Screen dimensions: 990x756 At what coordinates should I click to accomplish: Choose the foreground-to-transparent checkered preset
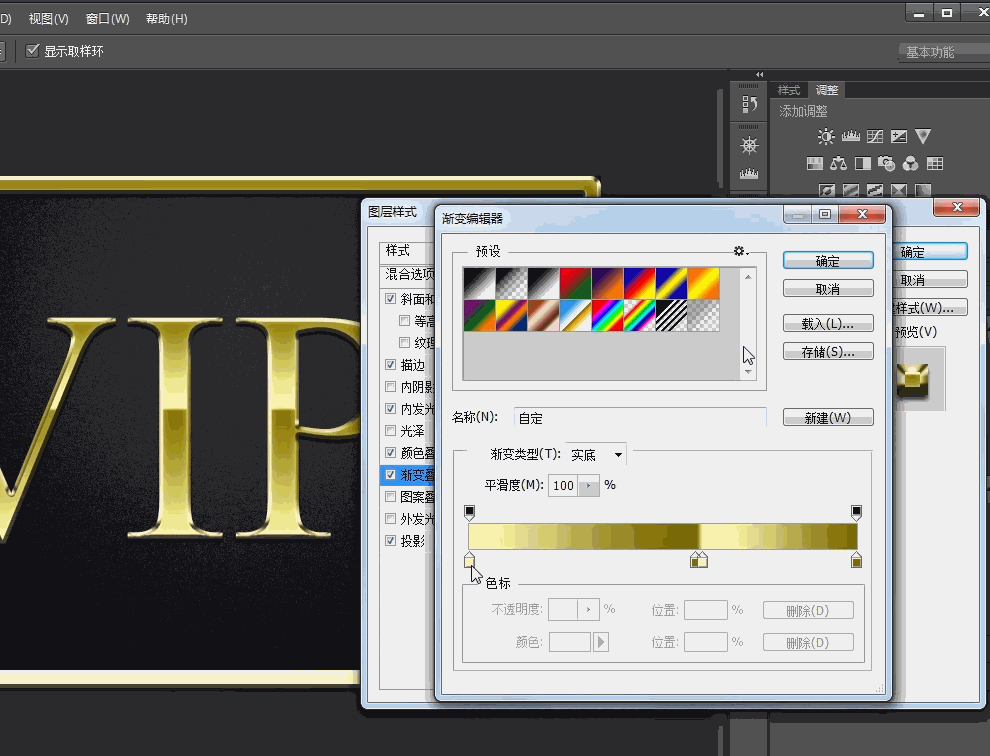click(511, 284)
